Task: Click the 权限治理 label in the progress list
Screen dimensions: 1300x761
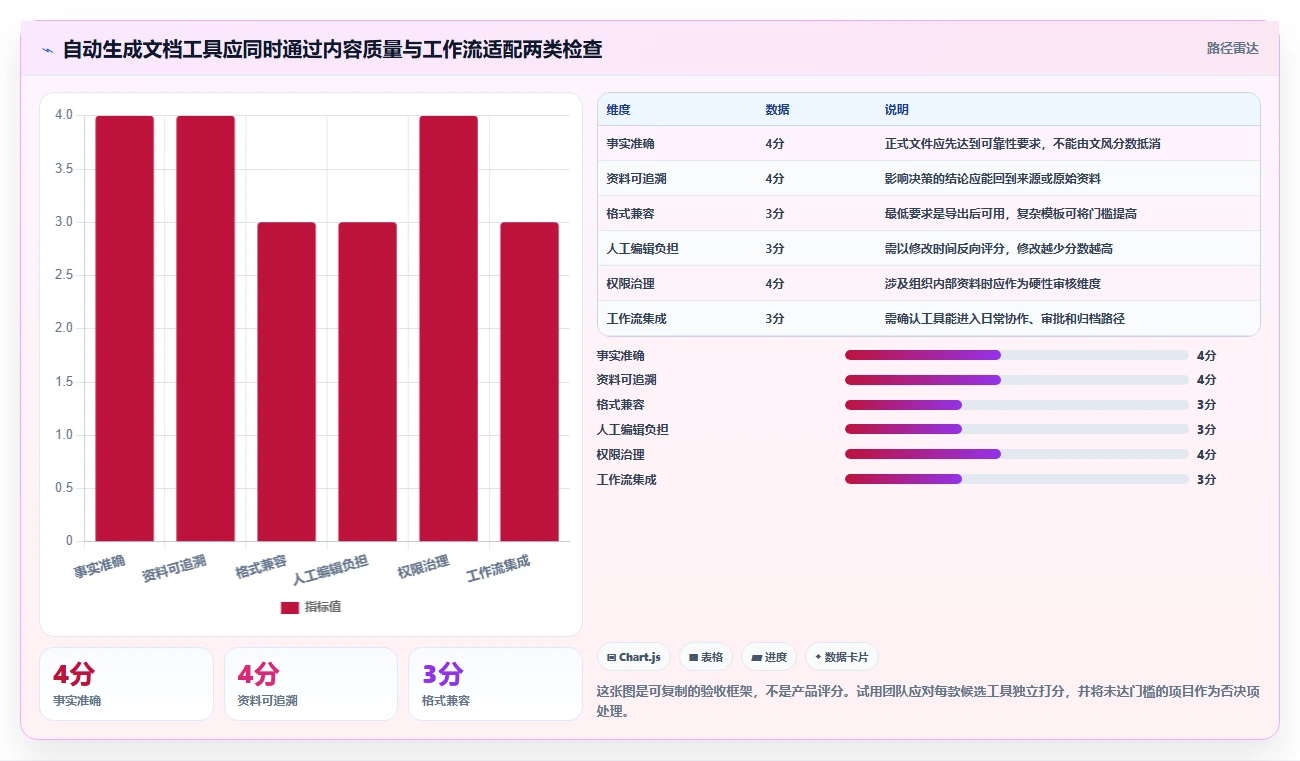Action: (620, 454)
